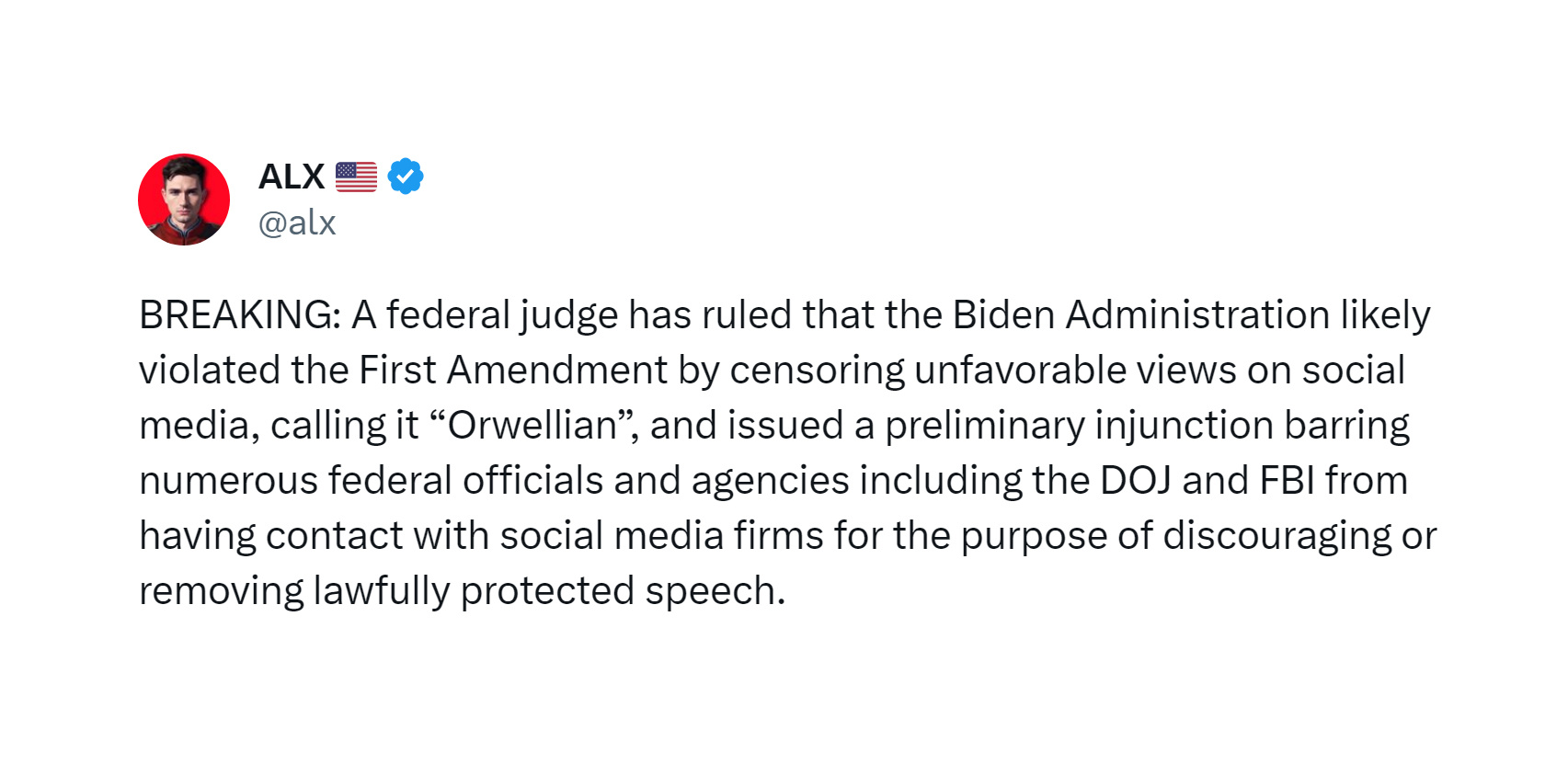The width and height of the screenshot is (1568, 776).
Task: Click the word censoring in the tweet
Action: point(818,371)
